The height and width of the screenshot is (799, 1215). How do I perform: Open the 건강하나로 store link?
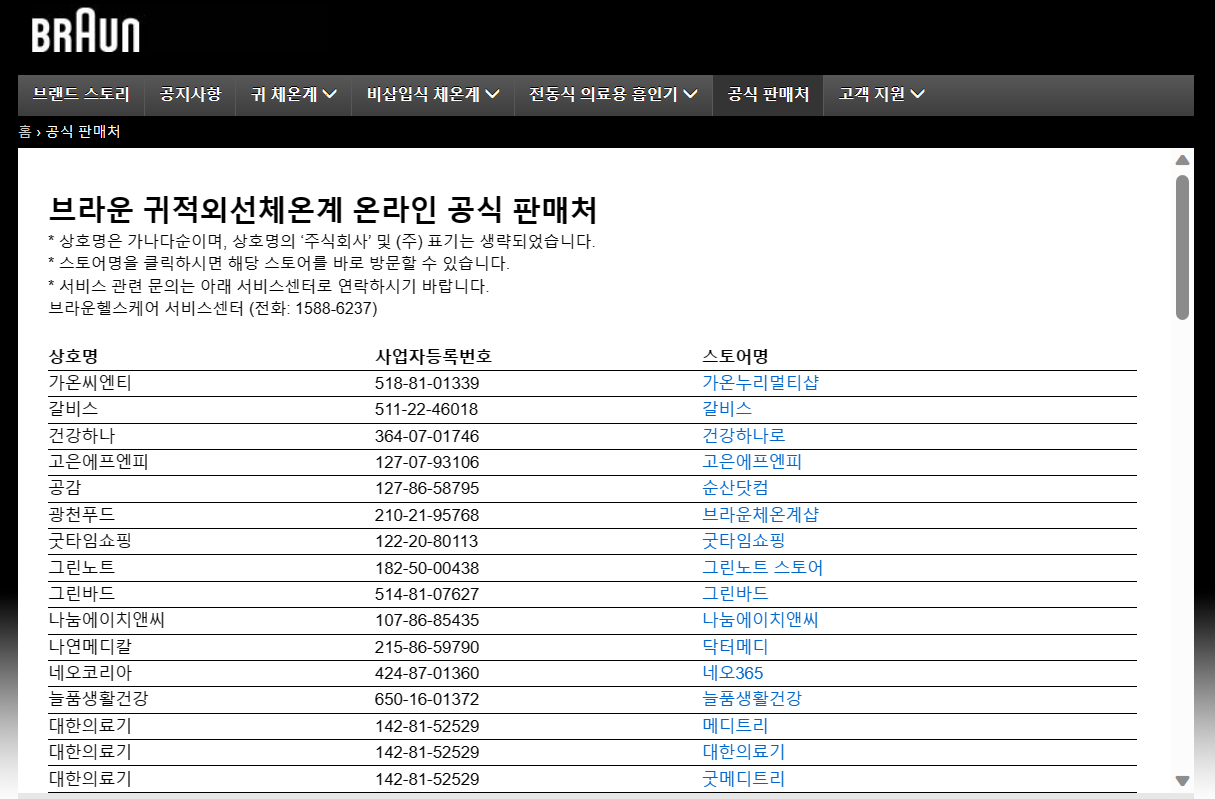point(744,436)
